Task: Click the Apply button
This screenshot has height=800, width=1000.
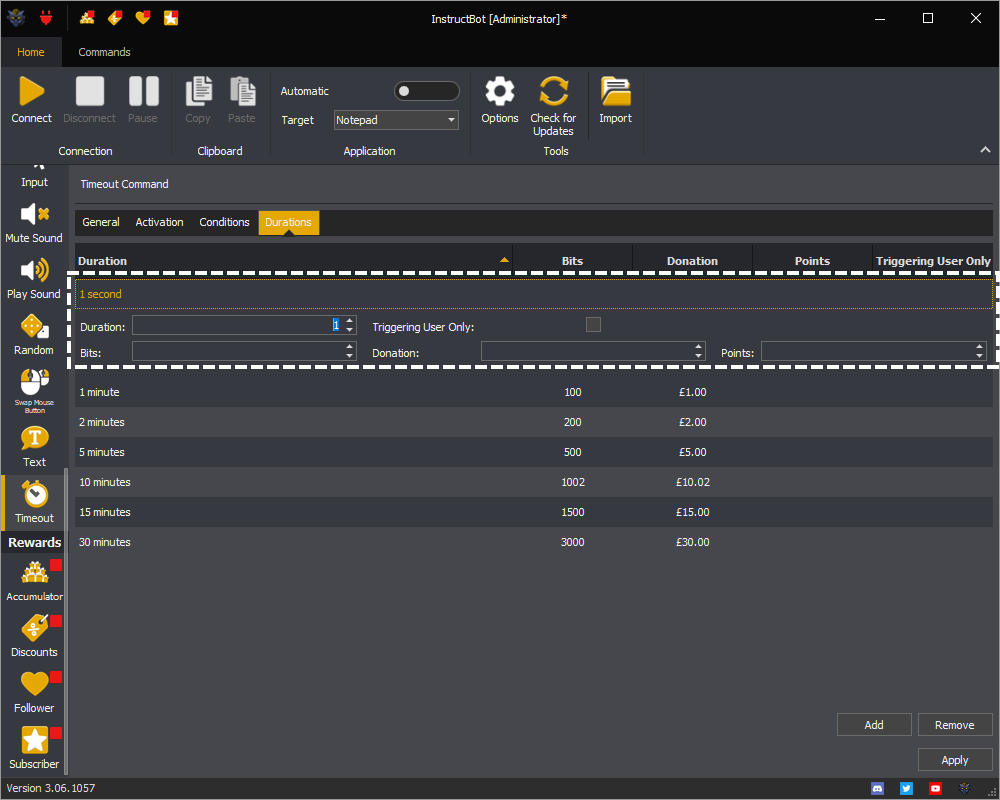Action: [955, 760]
